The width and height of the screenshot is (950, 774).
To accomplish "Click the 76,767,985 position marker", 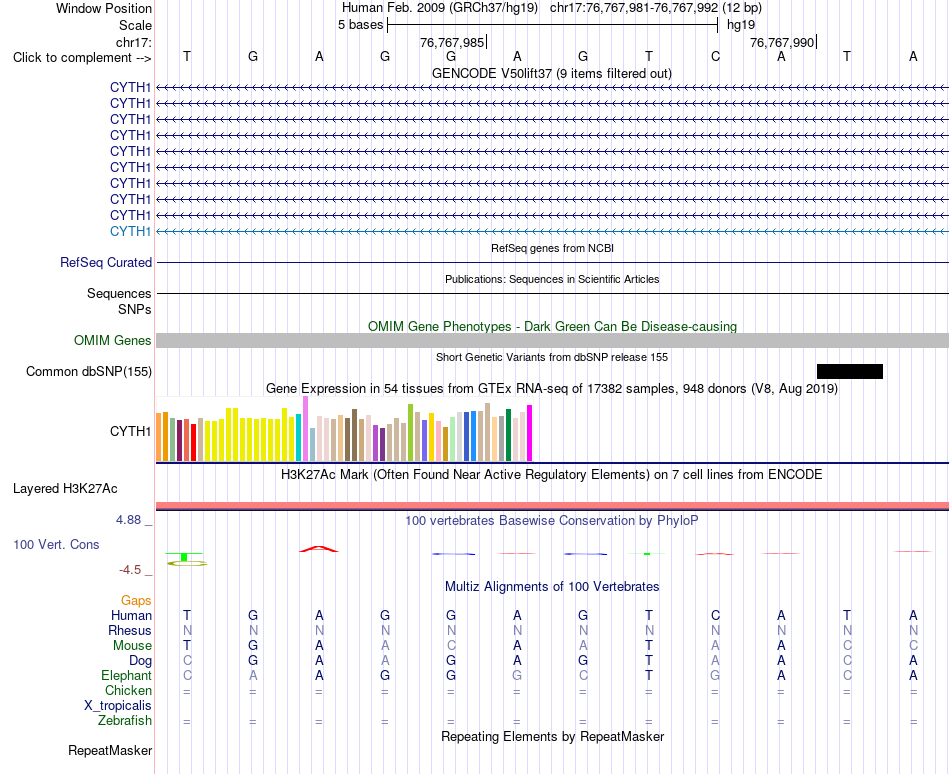I will click(452, 42).
